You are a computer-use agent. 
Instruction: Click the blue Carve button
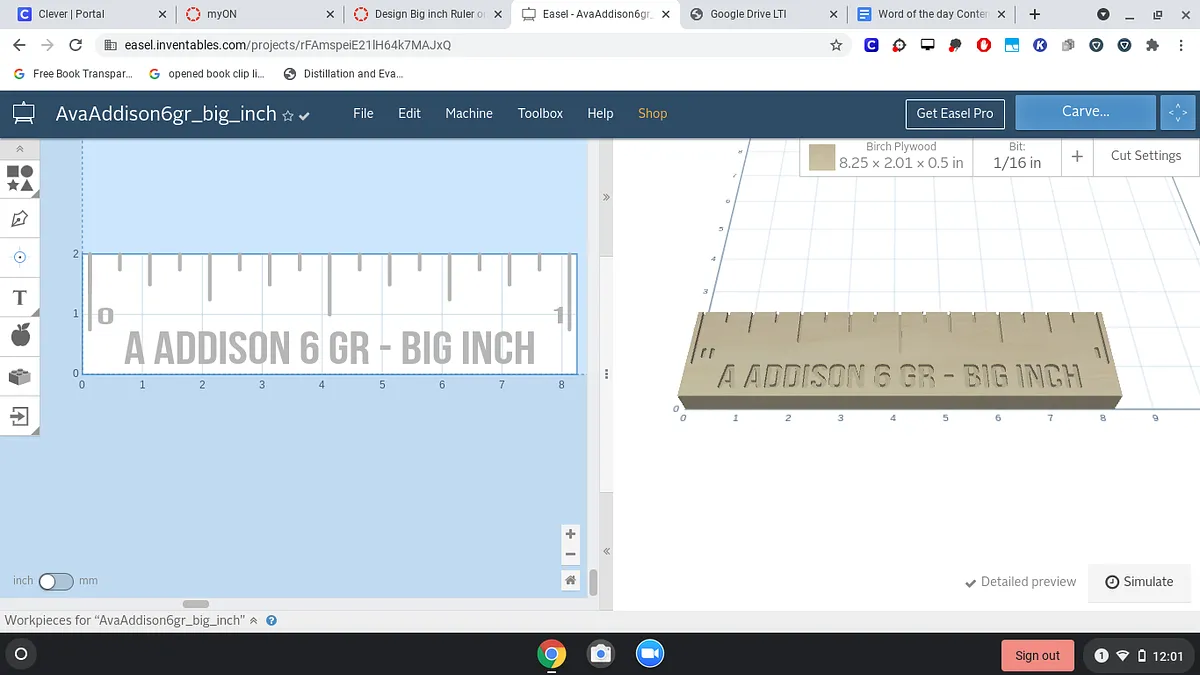point(1085,112)
